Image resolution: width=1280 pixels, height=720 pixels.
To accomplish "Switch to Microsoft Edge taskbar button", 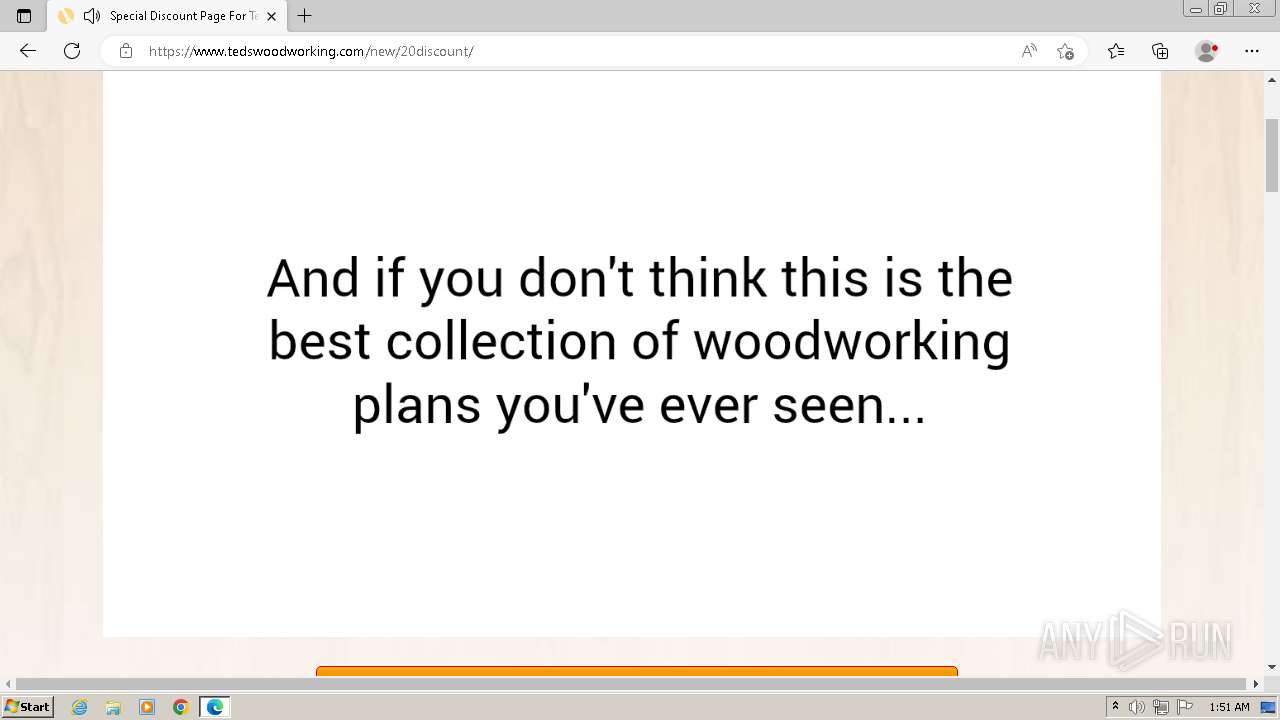I will 215,707.
